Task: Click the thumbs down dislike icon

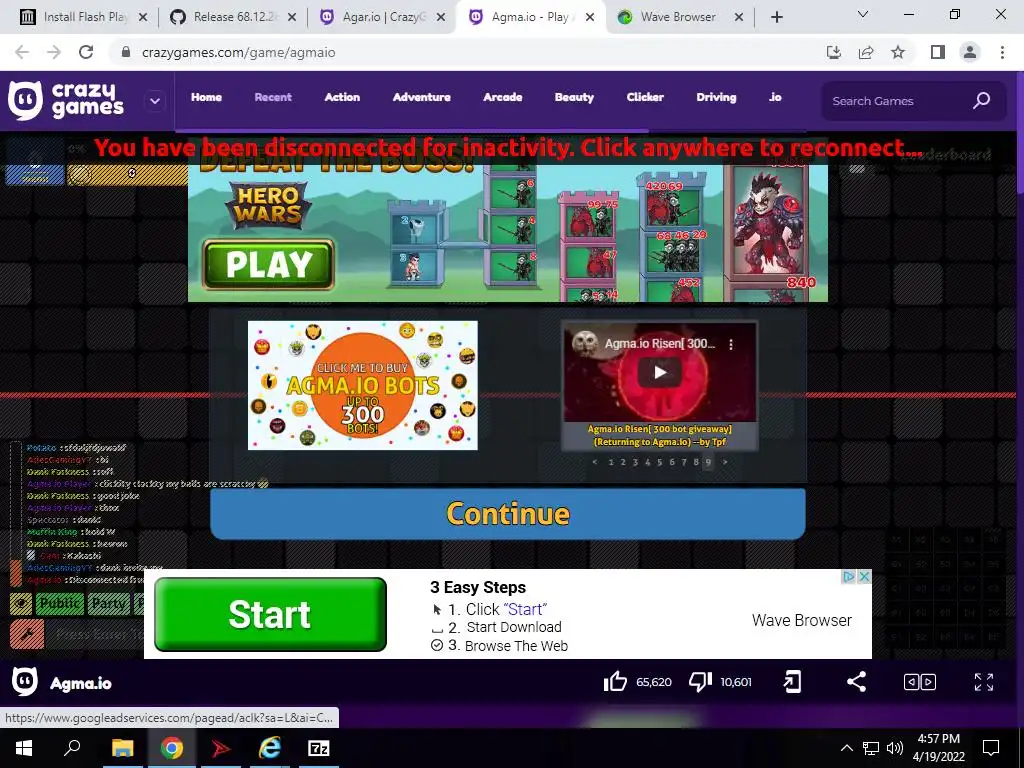Action: [x=700, y=682]
